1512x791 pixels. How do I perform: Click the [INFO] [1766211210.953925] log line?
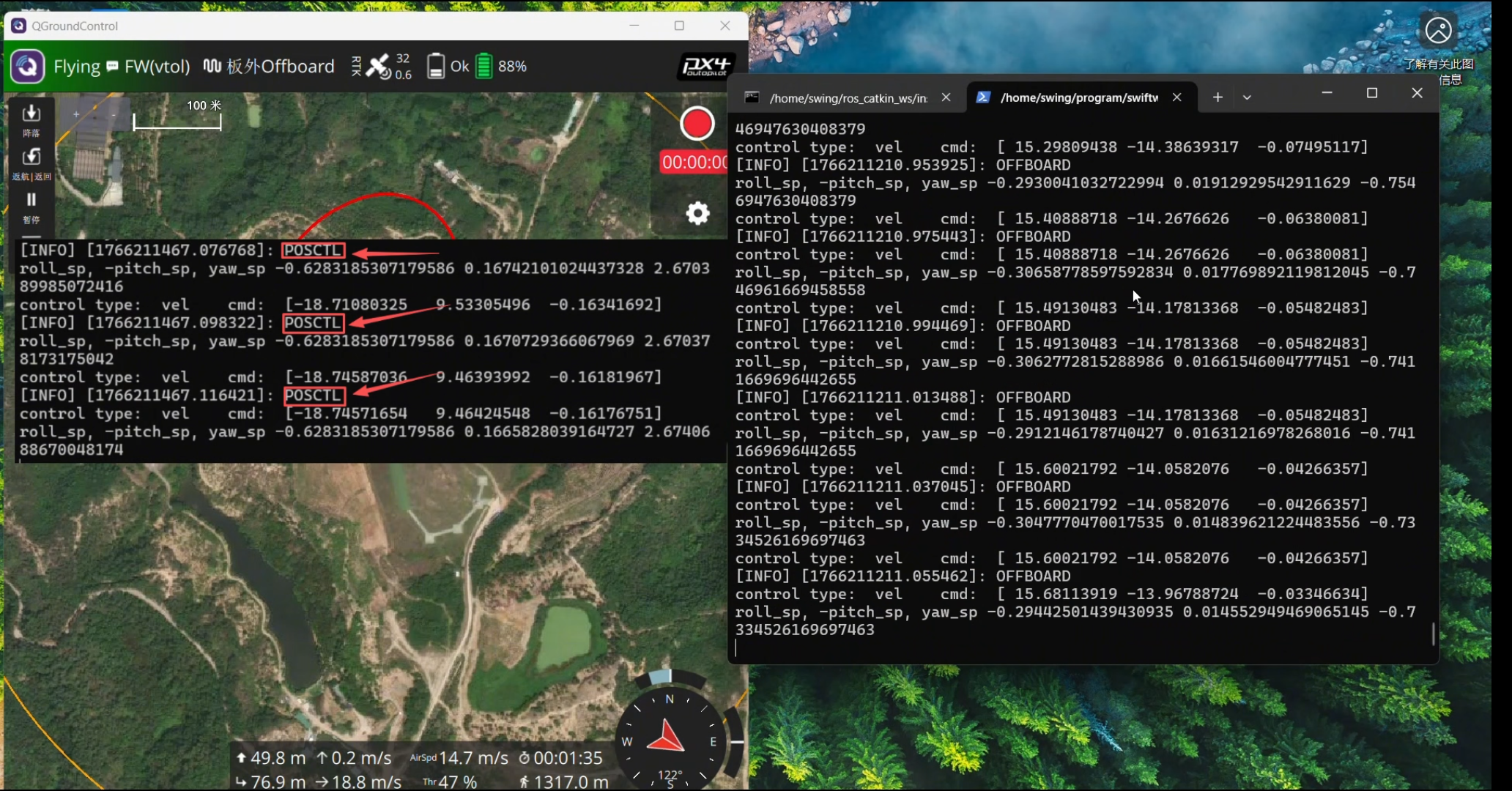903,165
